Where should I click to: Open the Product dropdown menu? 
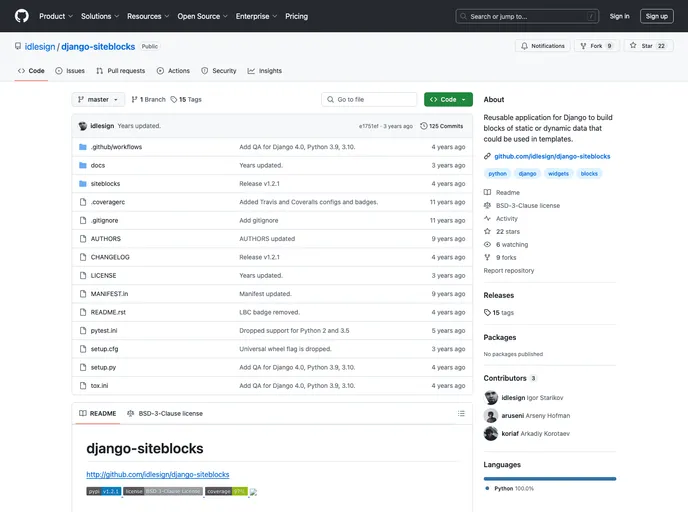coord(56,16)
